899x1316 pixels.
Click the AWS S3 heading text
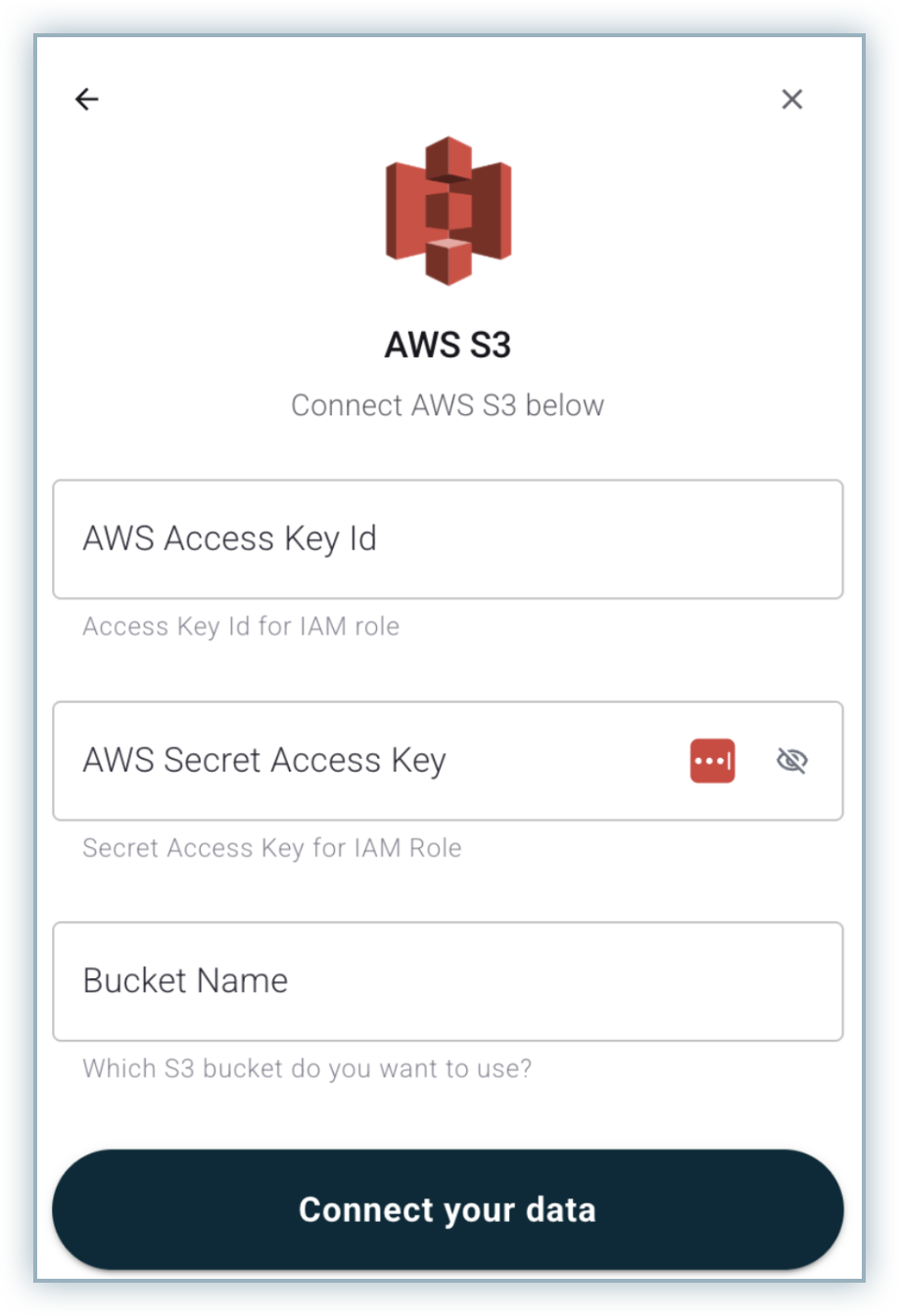tap(448, 346)
